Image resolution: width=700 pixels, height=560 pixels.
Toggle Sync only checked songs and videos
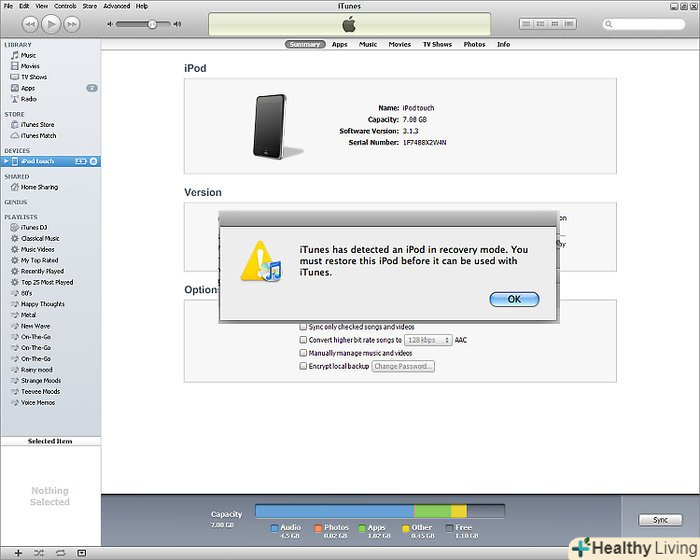[x=303, y=327]
